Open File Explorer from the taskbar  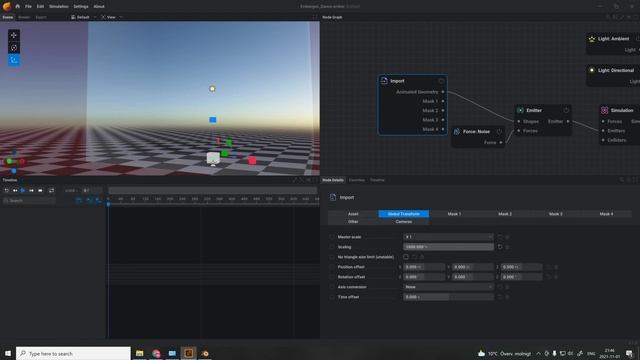click(x=140, y=353)
